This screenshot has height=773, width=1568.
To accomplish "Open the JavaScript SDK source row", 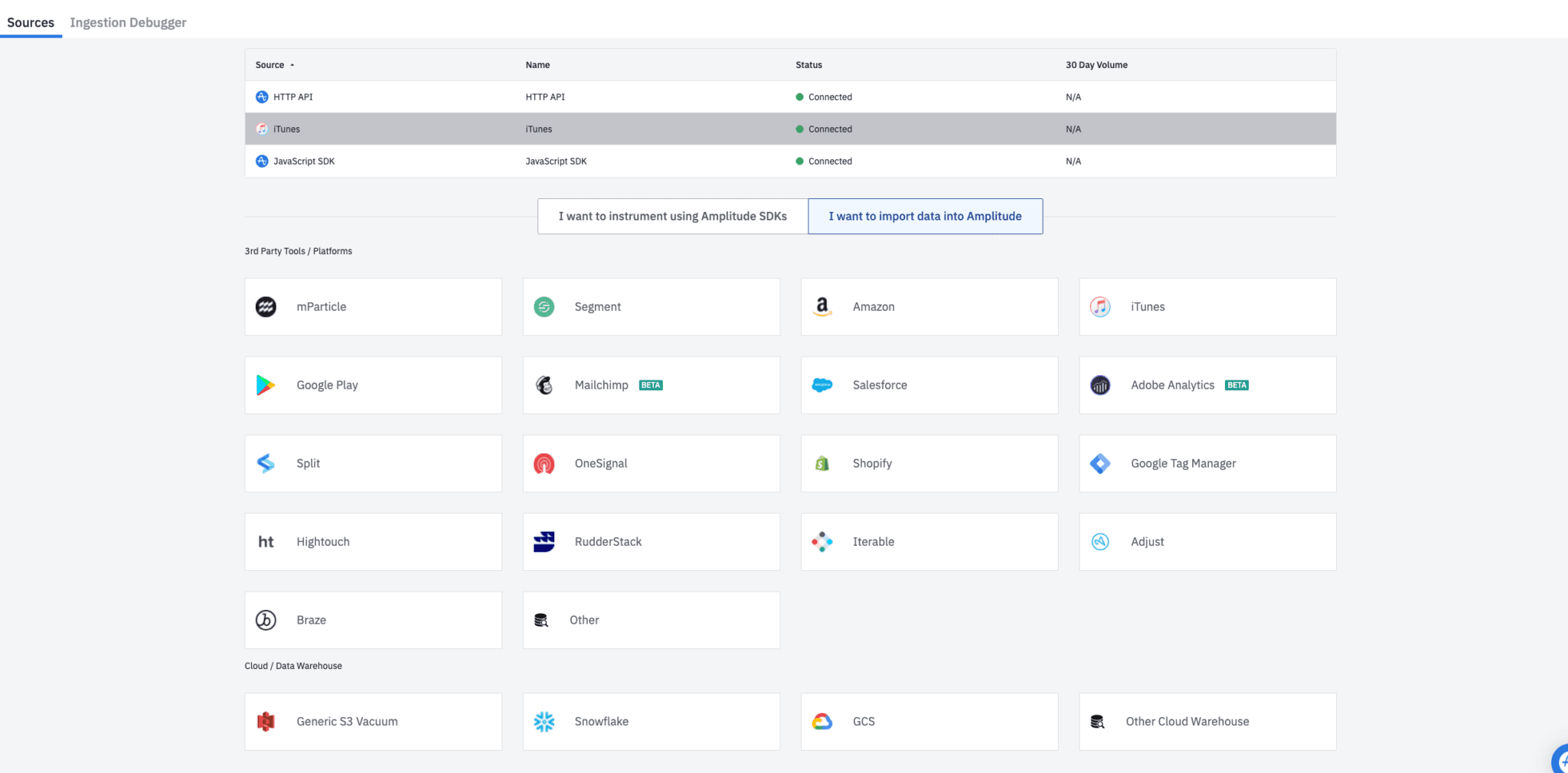I will (790, 161).
